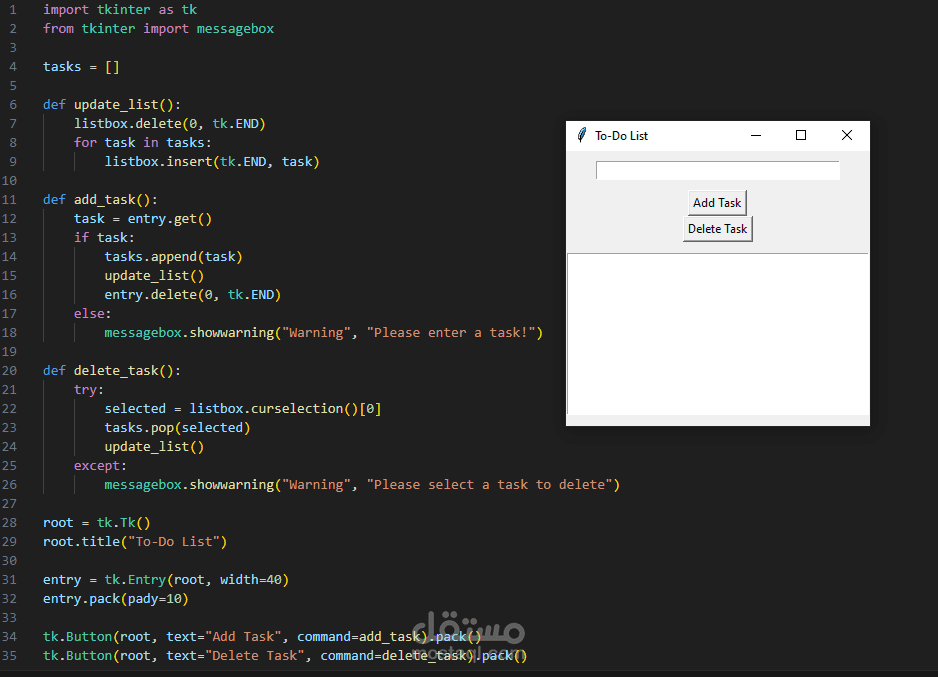
Task: Click 'entry.delete(0, tk.END)' line
Action: click(193, 295)
